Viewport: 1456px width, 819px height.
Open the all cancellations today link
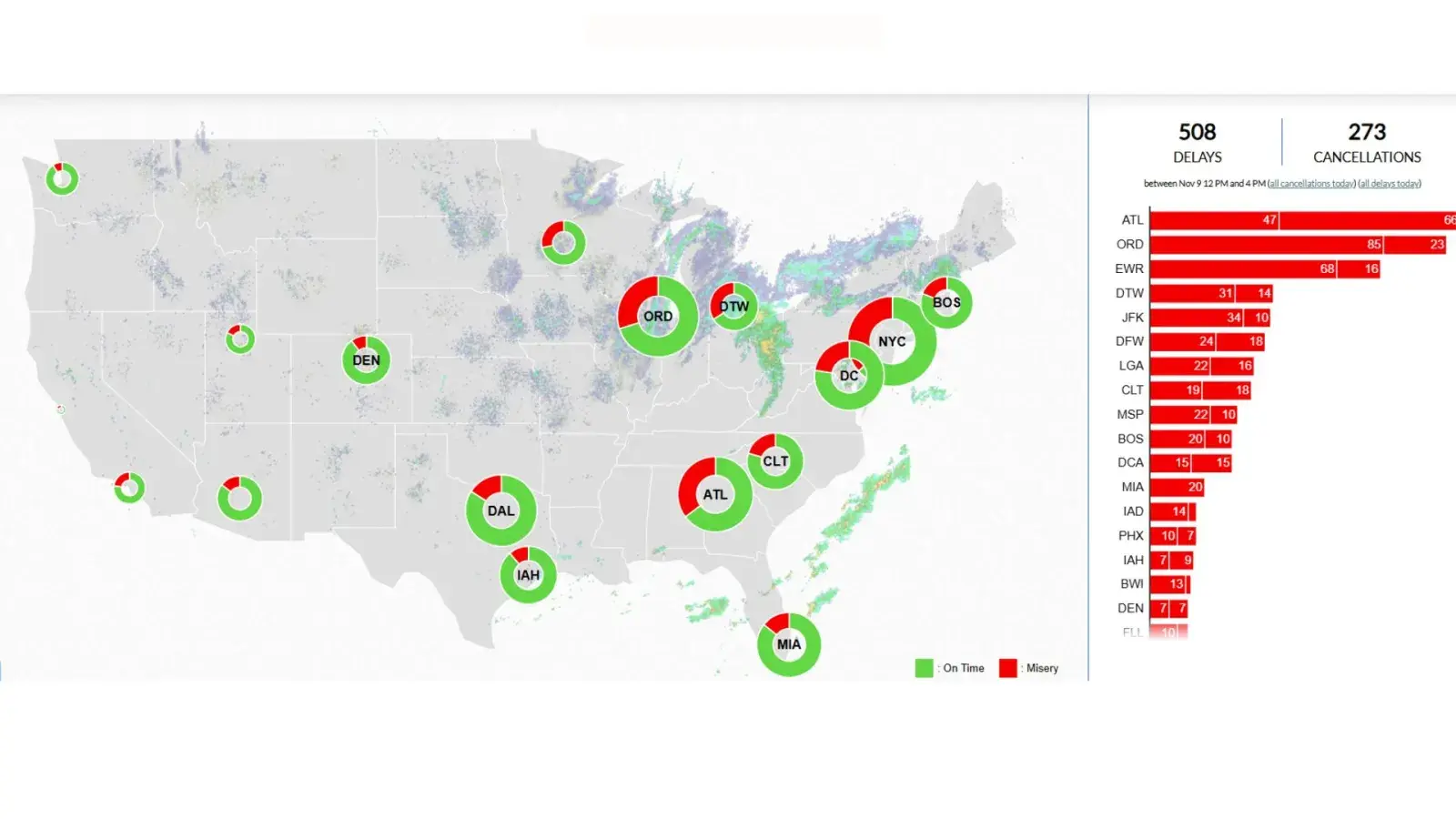tap(1311, 183)
